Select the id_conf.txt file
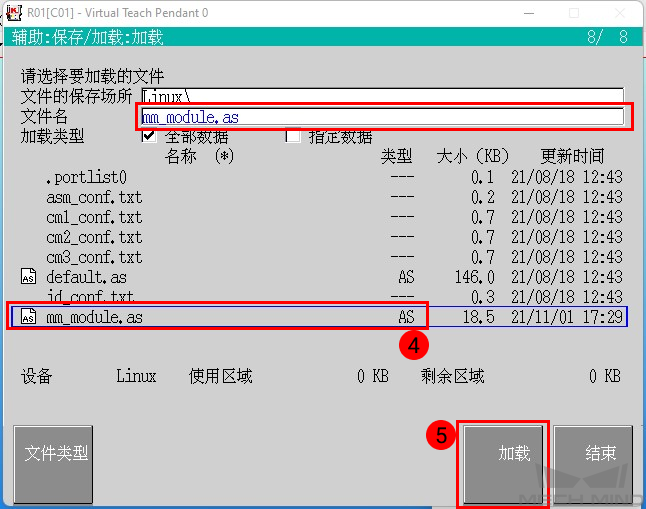Viewport: 646px width, 509px height. [90, 297]
